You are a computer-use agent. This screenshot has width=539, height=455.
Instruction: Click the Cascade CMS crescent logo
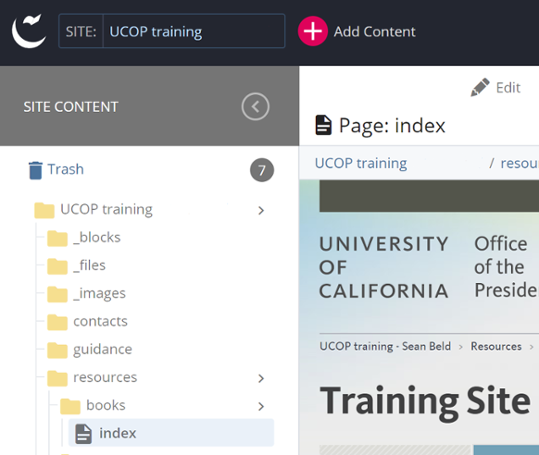click(29, 31)
